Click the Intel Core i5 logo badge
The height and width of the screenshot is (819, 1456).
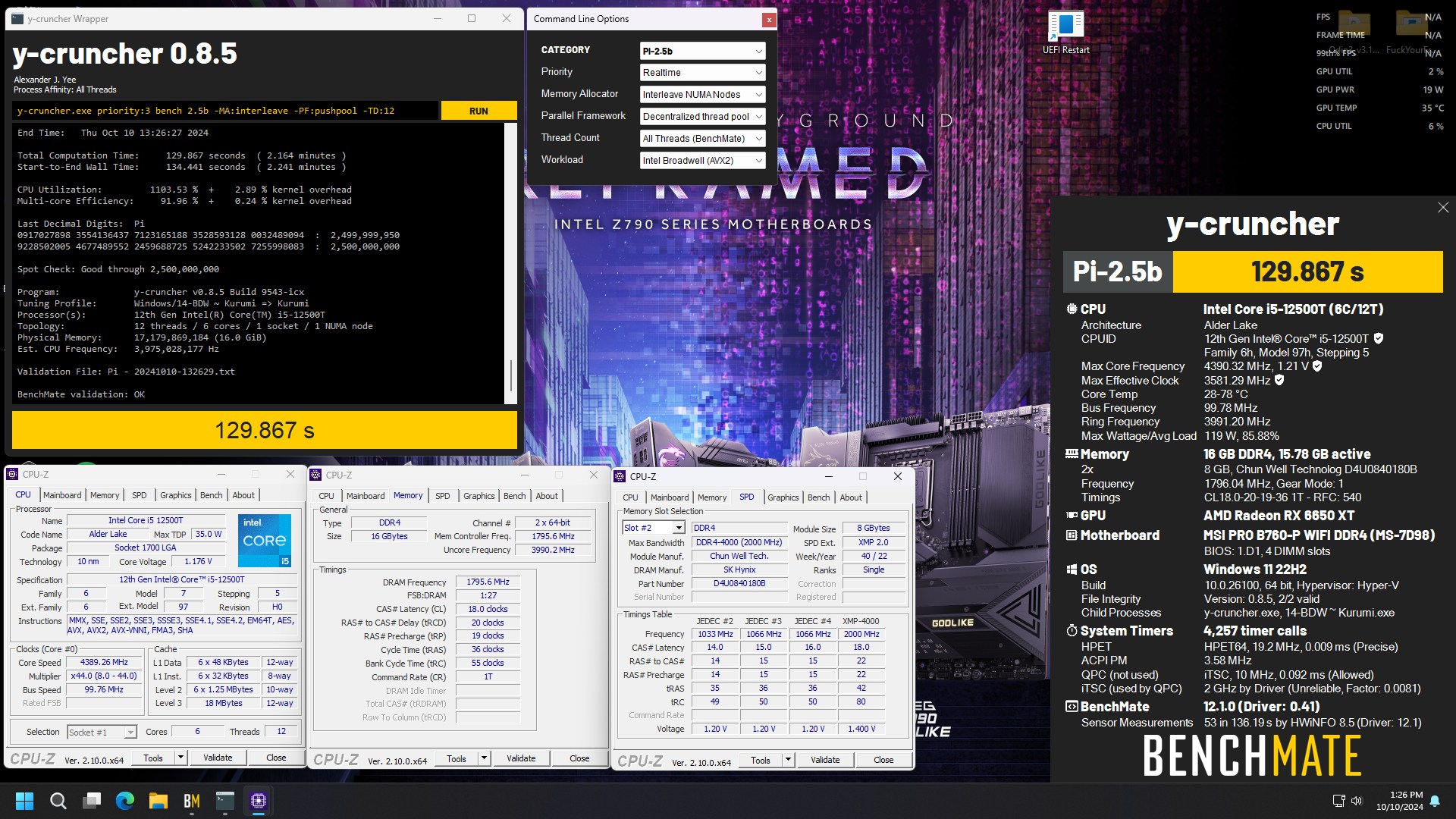[265, 541]
